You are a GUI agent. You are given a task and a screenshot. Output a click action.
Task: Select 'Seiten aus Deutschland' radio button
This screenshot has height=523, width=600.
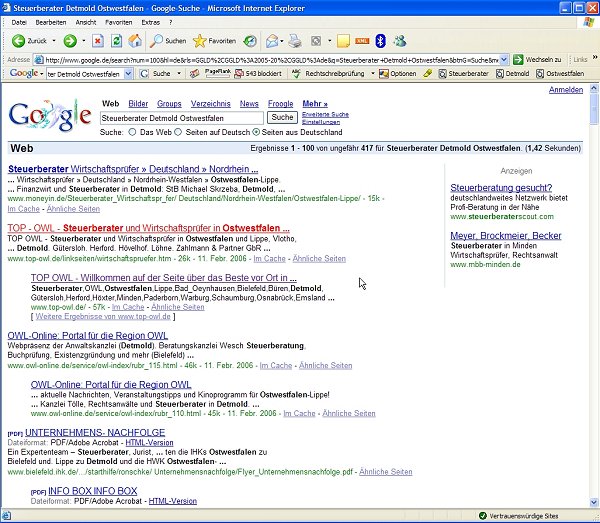click(x=256, y=132)
